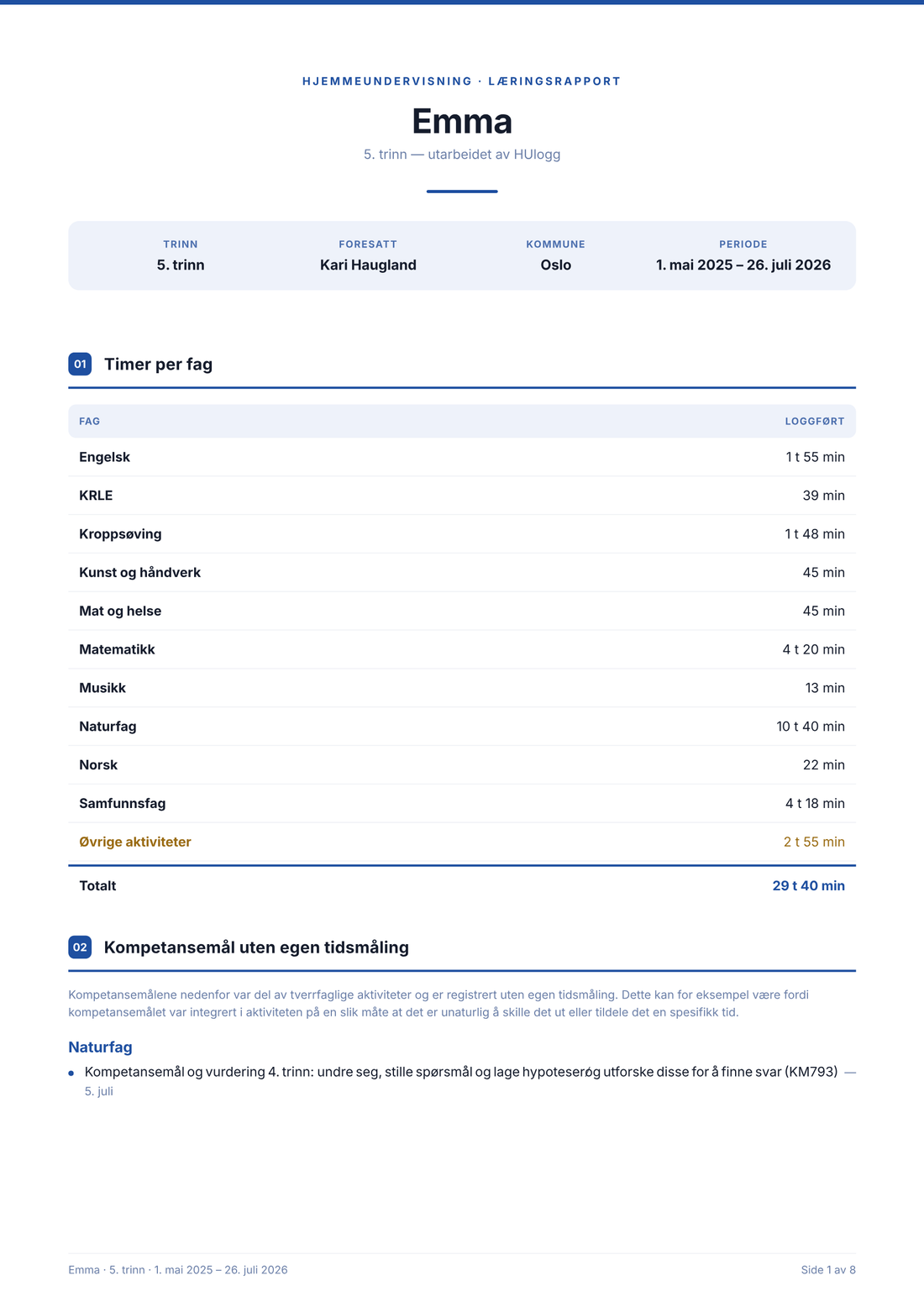
Task: Click the Totalt 29 t 40 min value
Action: 808,885
